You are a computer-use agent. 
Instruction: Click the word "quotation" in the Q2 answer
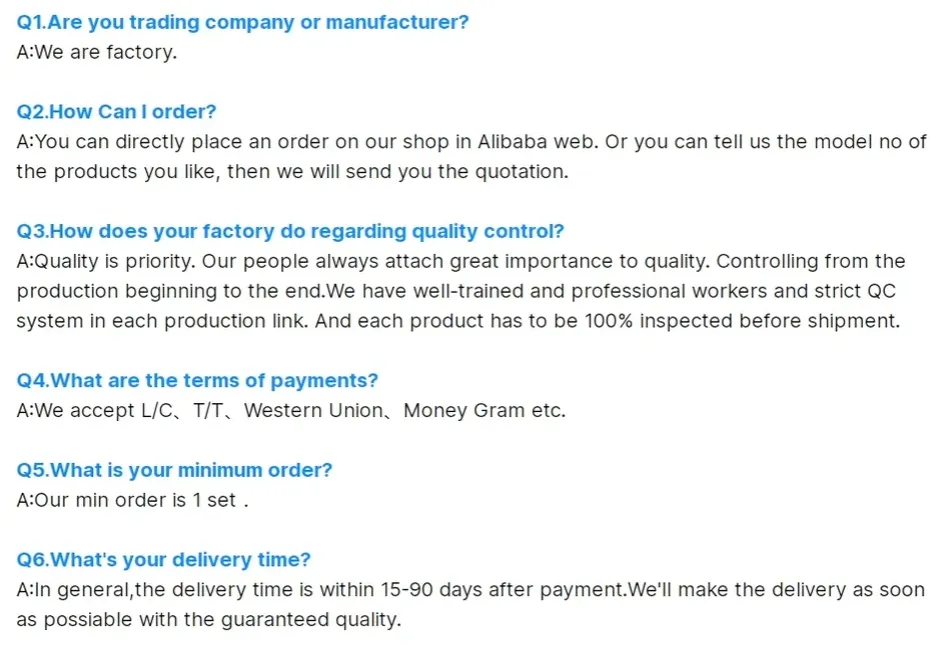[516, 171]
